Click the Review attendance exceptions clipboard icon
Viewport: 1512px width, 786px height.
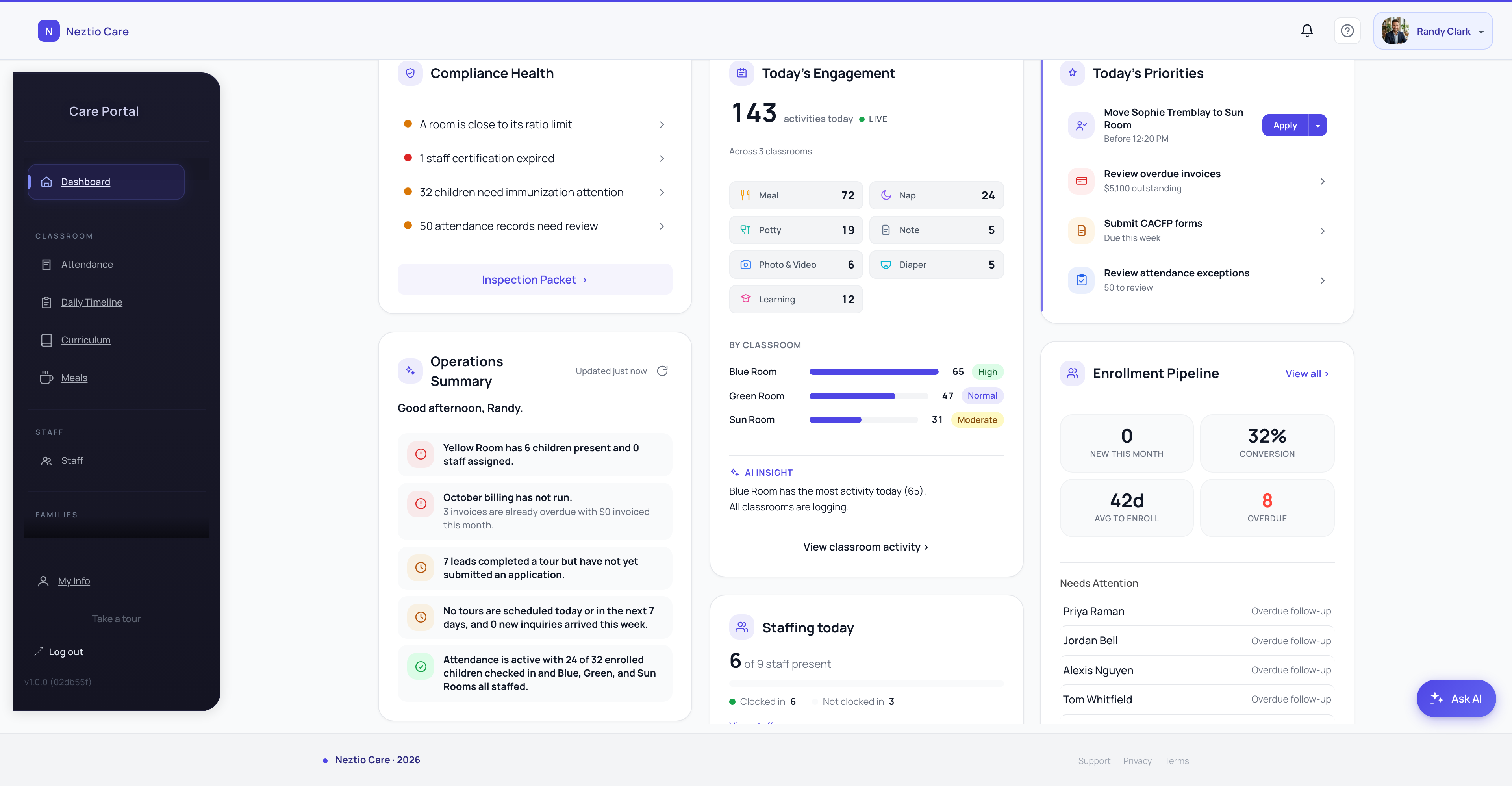pos(1081,280)
